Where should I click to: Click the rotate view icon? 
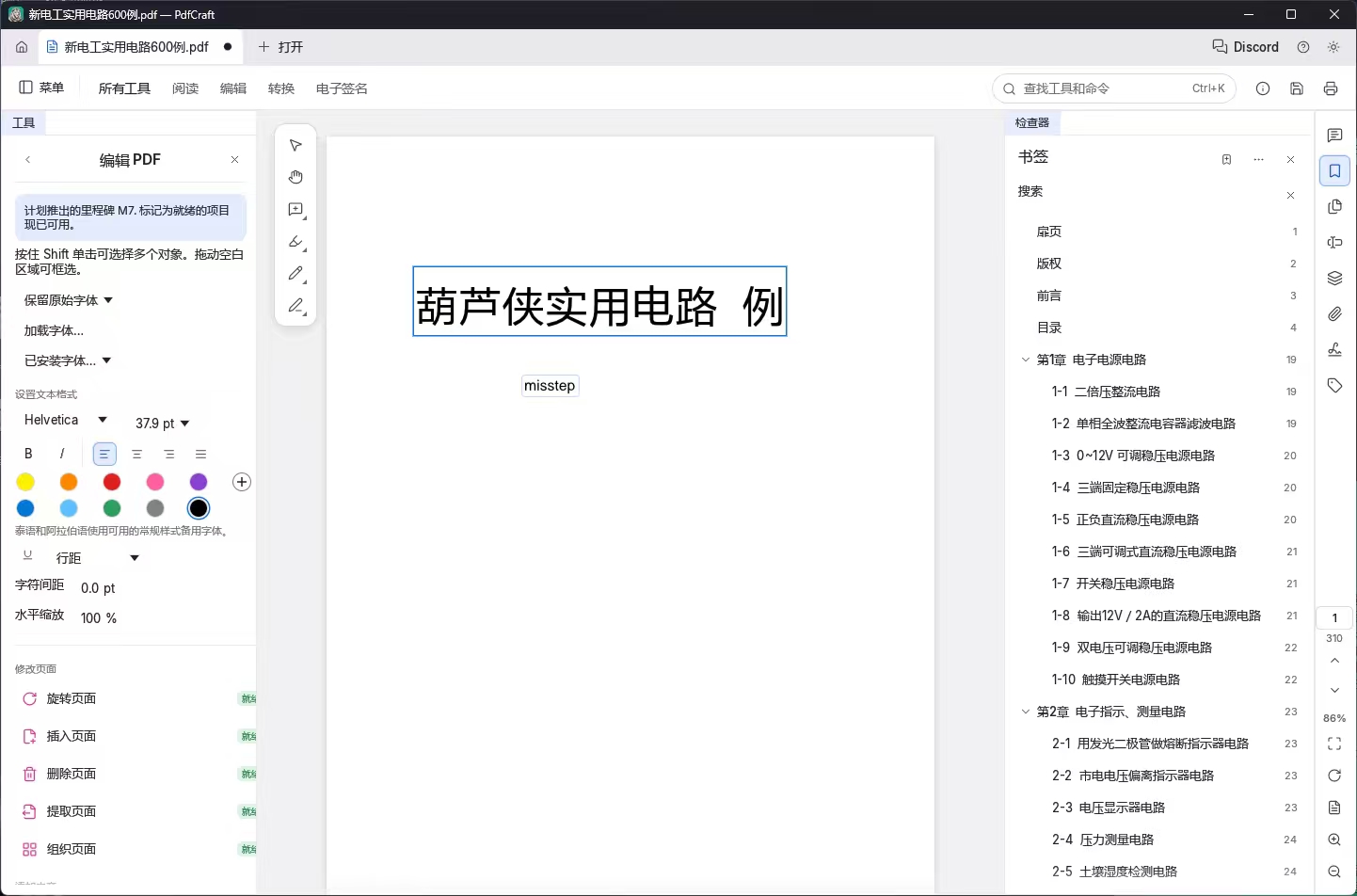(x=1334, y=776)
